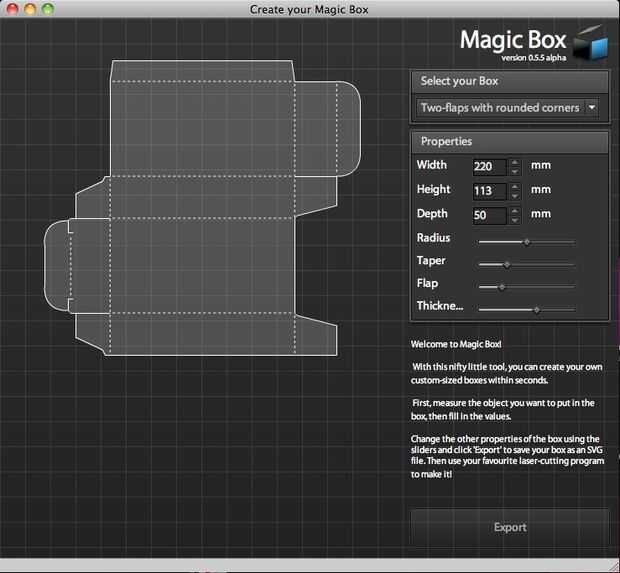620x573 pixels.
Task: Close the window with the red button
Action: click(x=13, y=9)
